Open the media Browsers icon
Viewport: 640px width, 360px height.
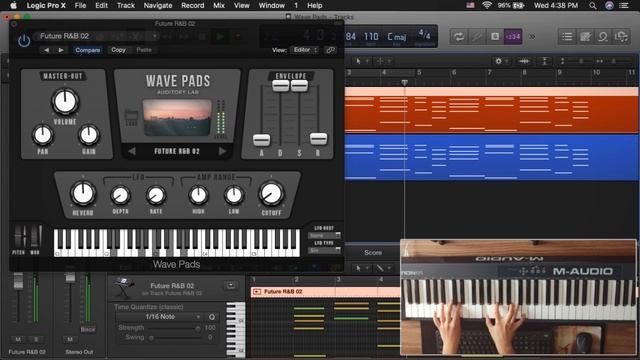coord(621,36)
